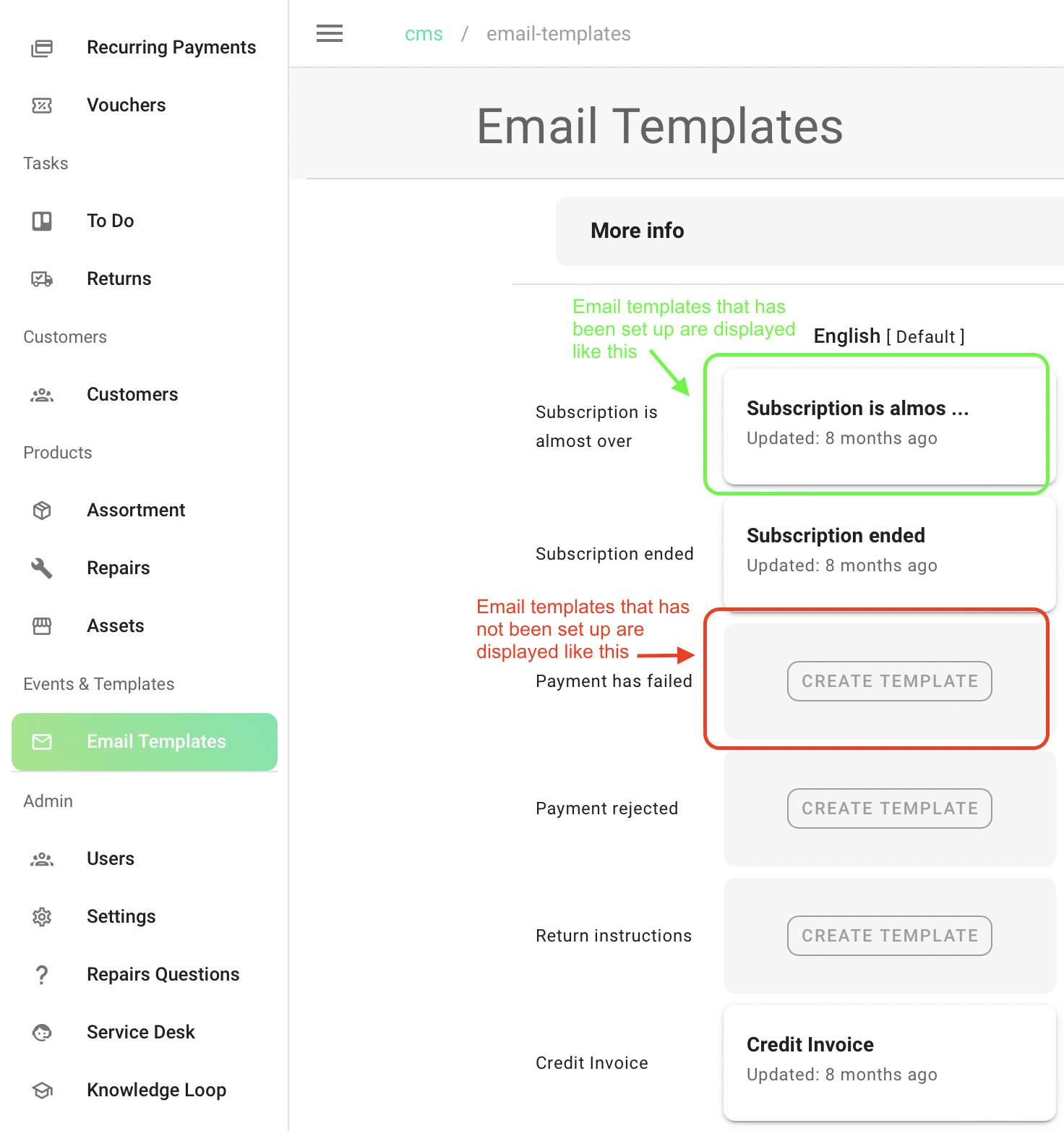1064x1131 pixels.
Task: Select Assortment in the sidebar
Action: tap(145, 511)
